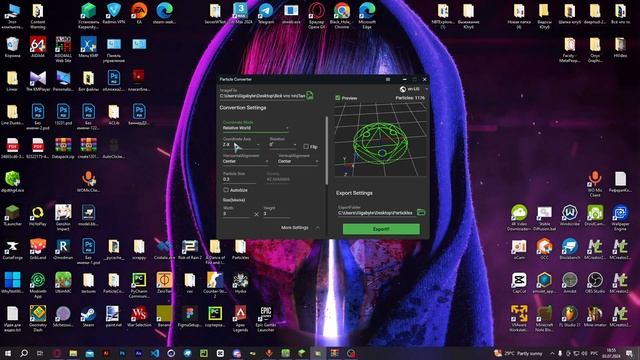Click the conversion settings vertical scrollbar
The width and height of the screenshot is (640, 360).
pyautogui.click(x=326, y=150)
